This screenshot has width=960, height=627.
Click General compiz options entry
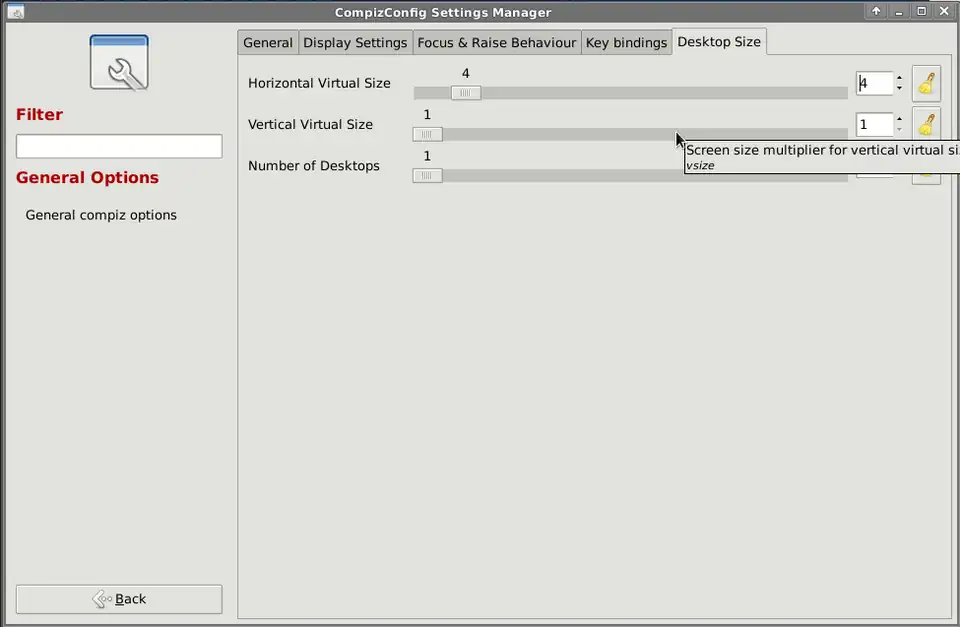pyautogui.click(x=101, y=215)
